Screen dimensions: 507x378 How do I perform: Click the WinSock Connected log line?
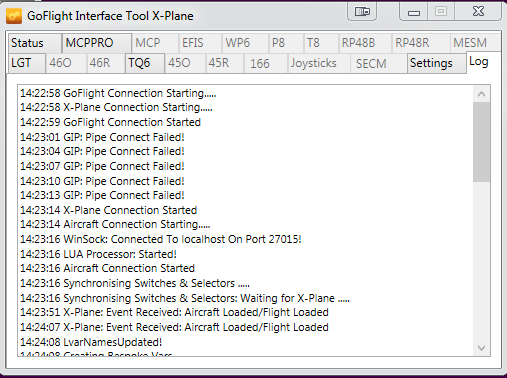(x=161, y=239)
